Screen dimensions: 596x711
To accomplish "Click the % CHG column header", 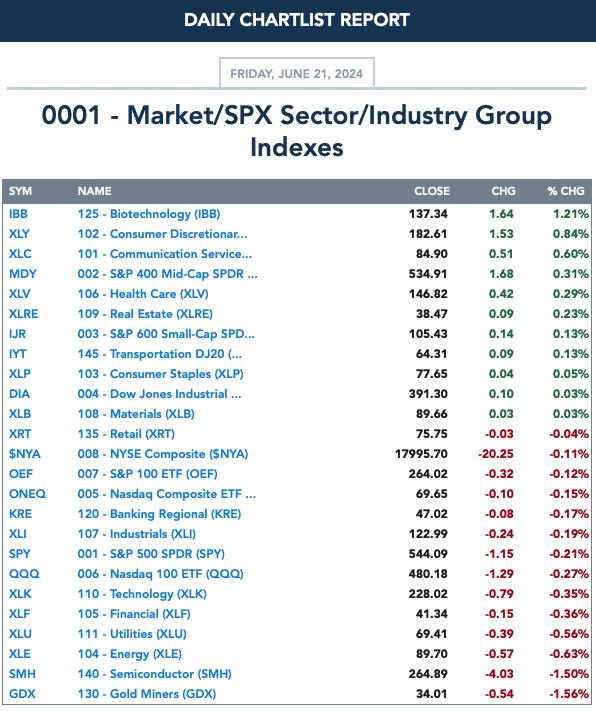I will 566,191.
